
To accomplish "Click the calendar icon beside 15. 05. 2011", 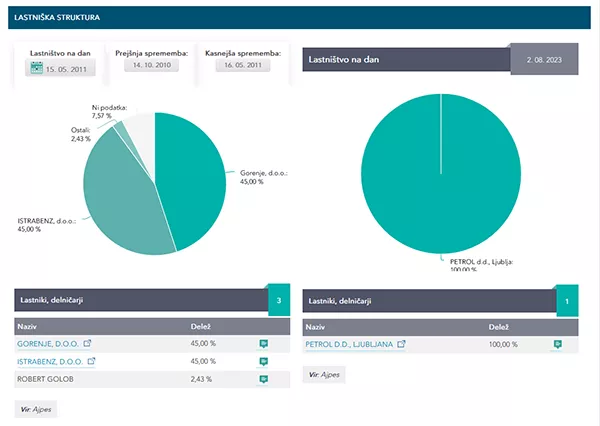I will click(x=36, y=66).
